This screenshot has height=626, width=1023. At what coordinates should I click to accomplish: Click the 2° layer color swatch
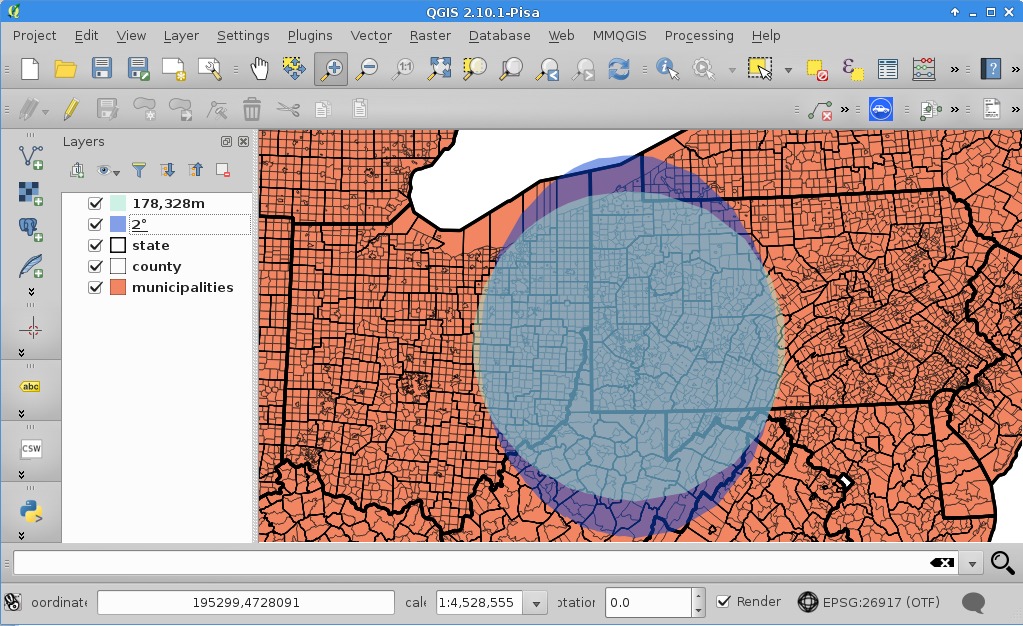click(118, 225)
